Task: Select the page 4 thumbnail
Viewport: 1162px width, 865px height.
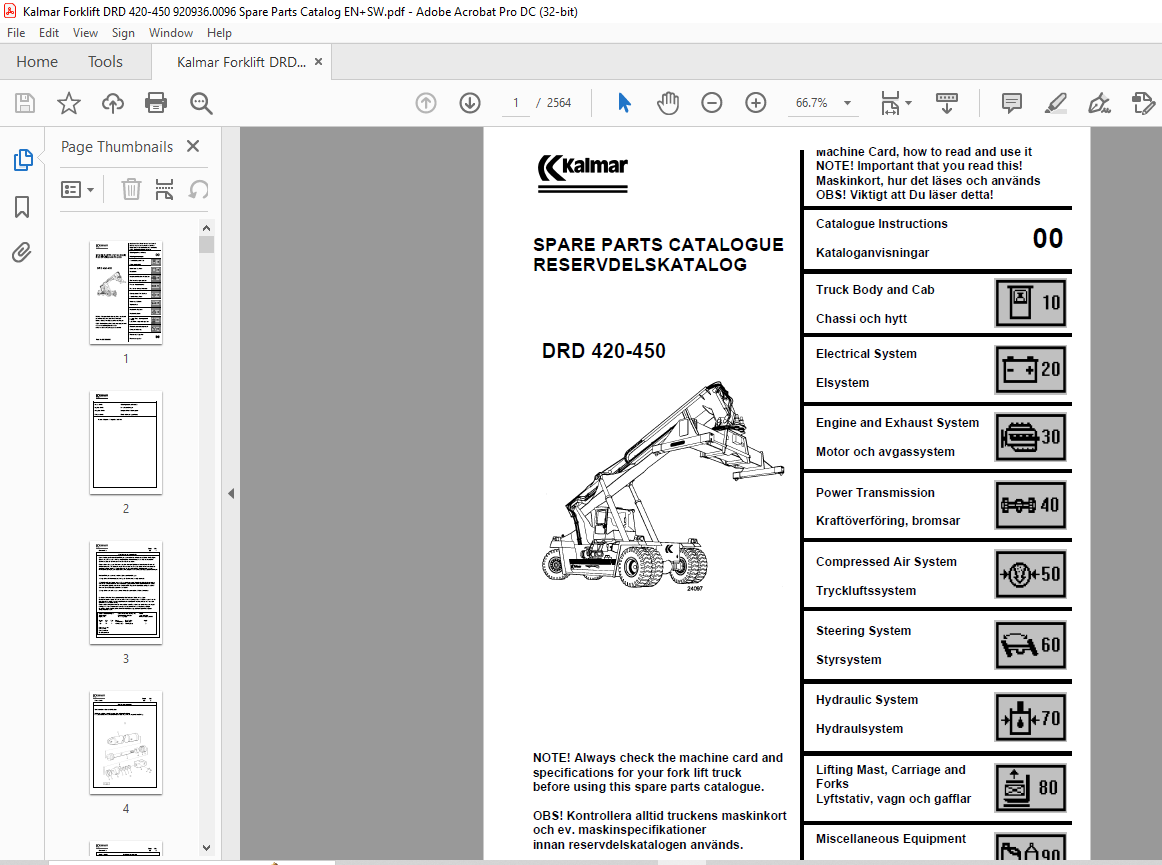Action: click(126, 743)
